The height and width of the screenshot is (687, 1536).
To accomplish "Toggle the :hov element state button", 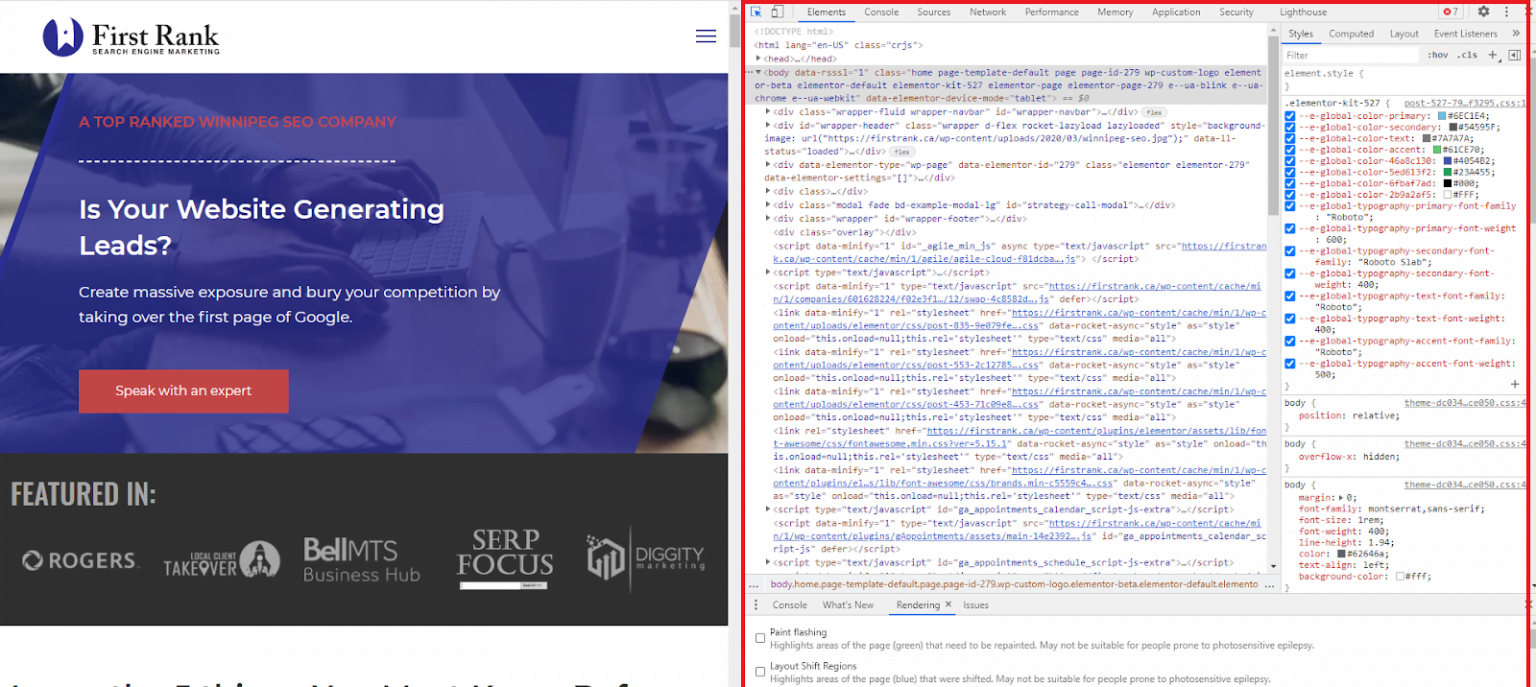I will (1437, 55).
